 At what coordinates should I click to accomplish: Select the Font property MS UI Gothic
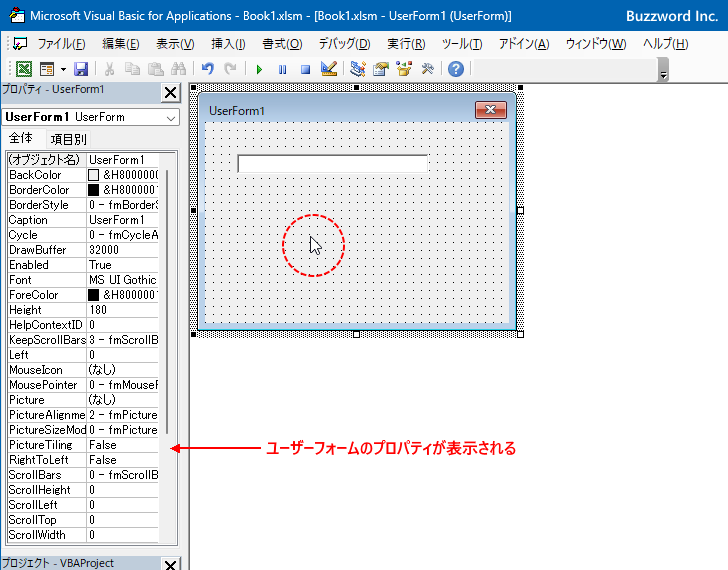click(x=123, y=280)
